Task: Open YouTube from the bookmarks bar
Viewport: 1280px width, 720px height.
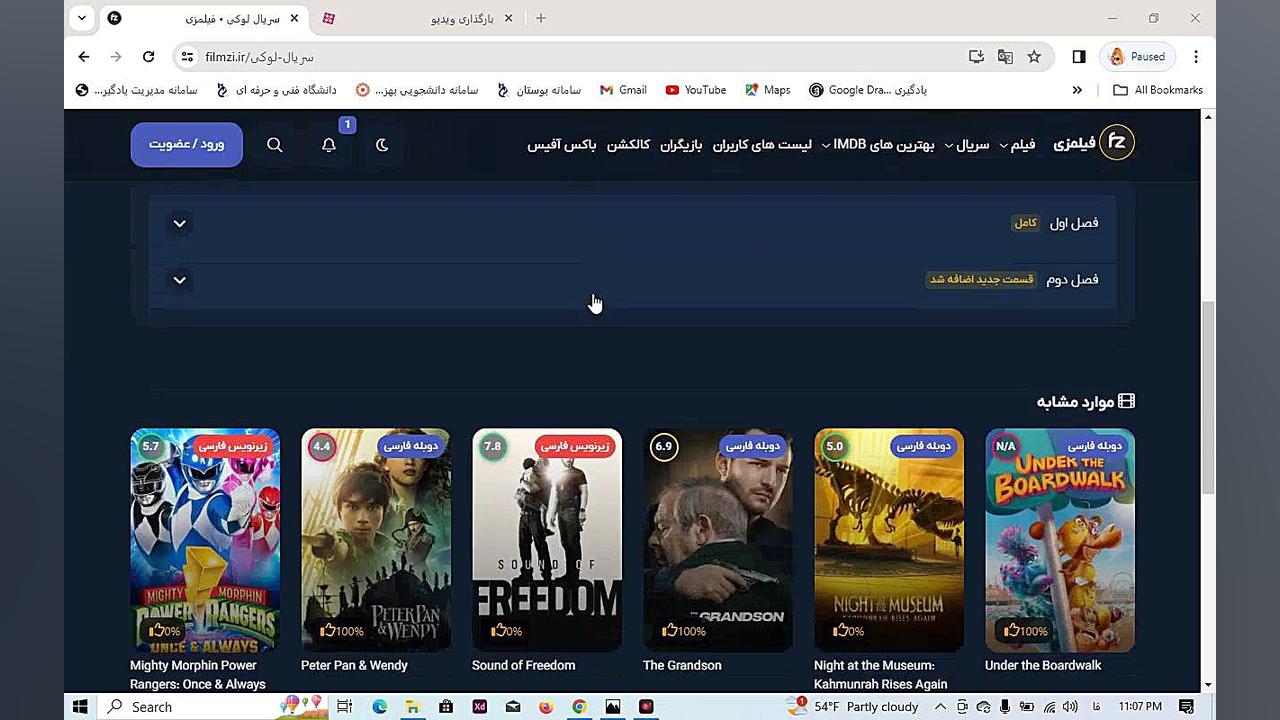Action: pos(695,90)
